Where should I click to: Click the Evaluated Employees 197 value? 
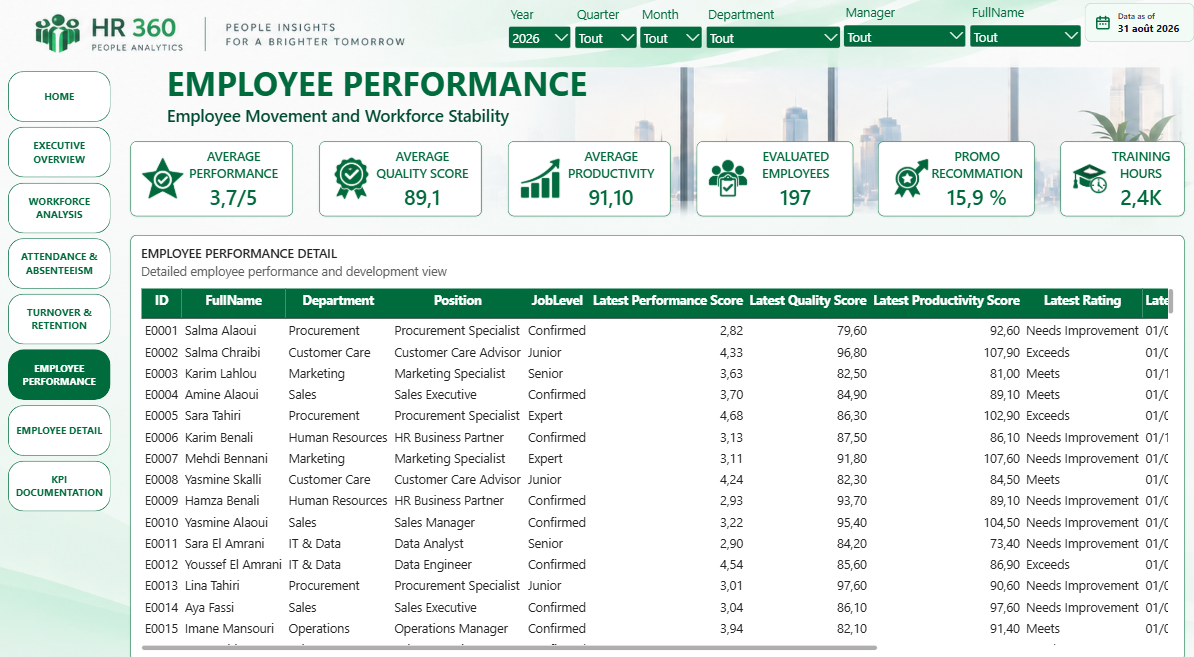pyautogui.click(x=795, y=198)
